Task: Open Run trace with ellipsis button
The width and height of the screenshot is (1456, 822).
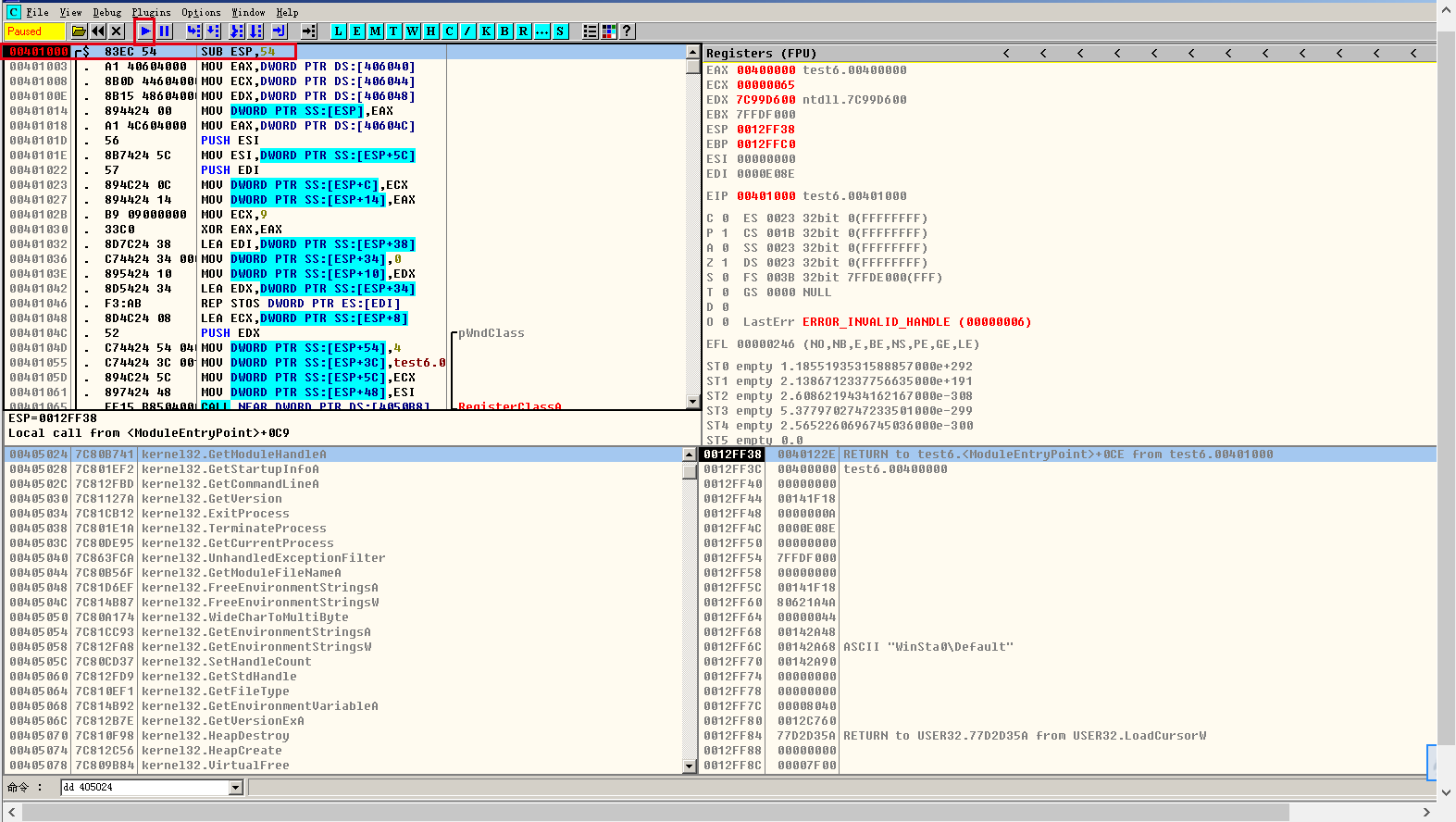Action: click(x=542, y=31)
